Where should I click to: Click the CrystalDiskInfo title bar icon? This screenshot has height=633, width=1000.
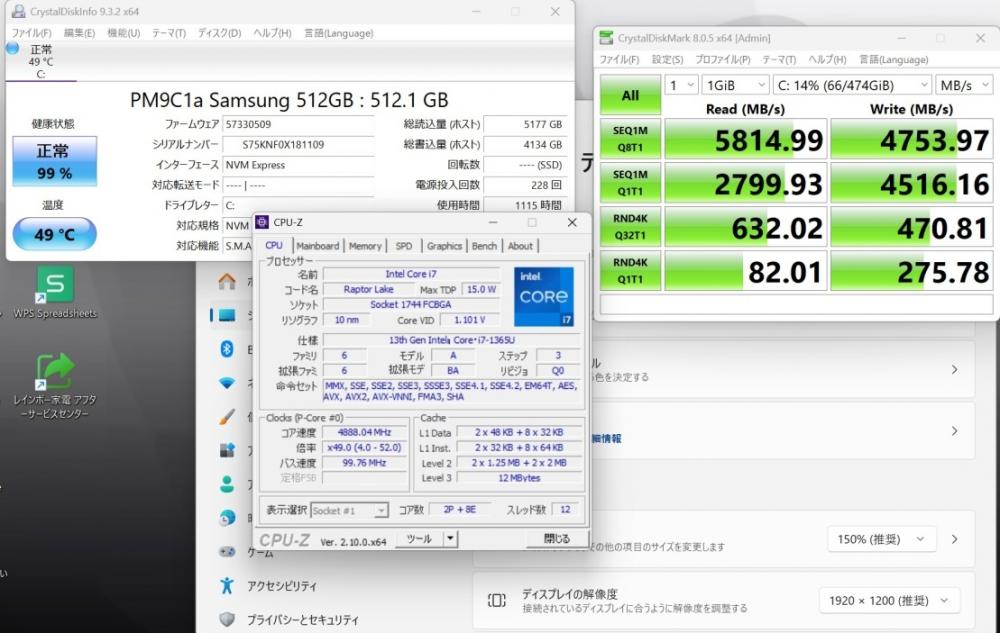coord(18,11)
